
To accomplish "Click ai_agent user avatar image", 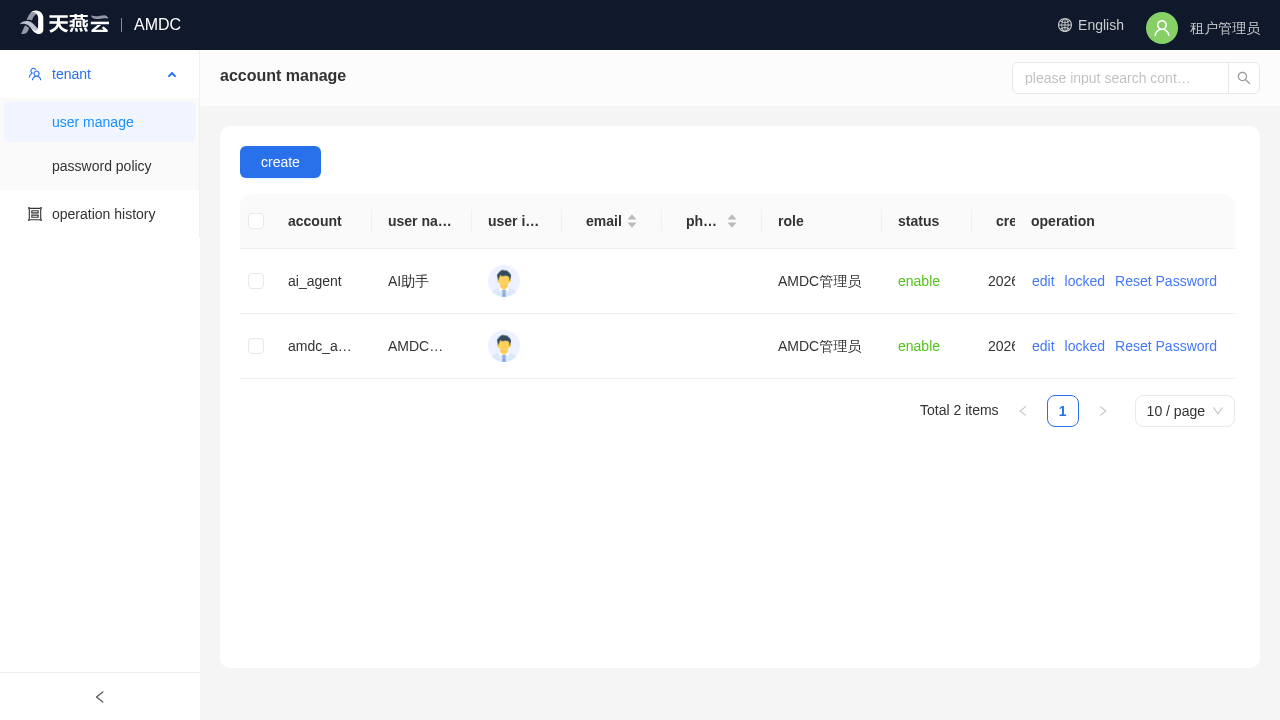I will point(504,281).
